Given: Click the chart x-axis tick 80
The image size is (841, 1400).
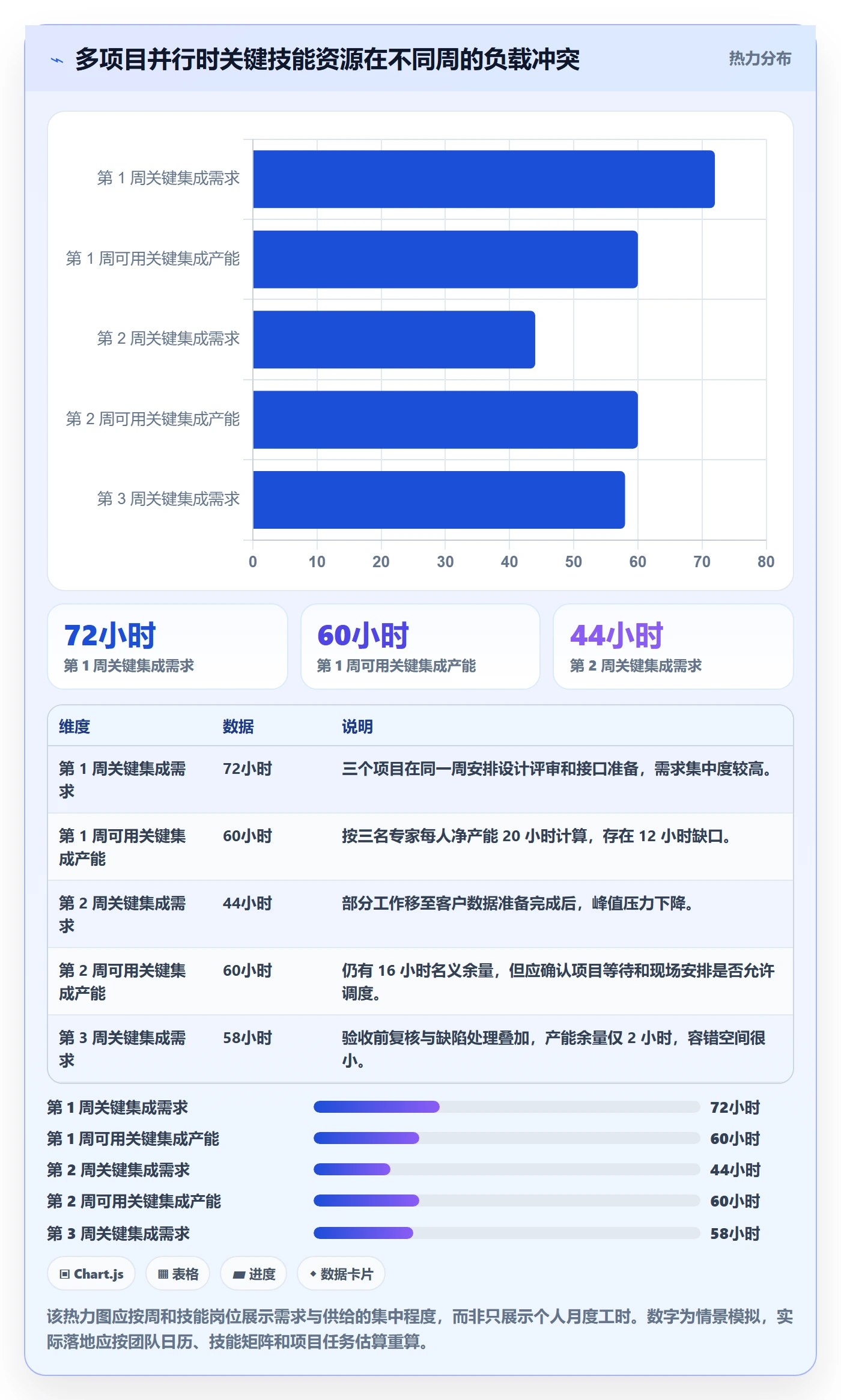Looking at the screenshot, I should click(x=766, y=562).
